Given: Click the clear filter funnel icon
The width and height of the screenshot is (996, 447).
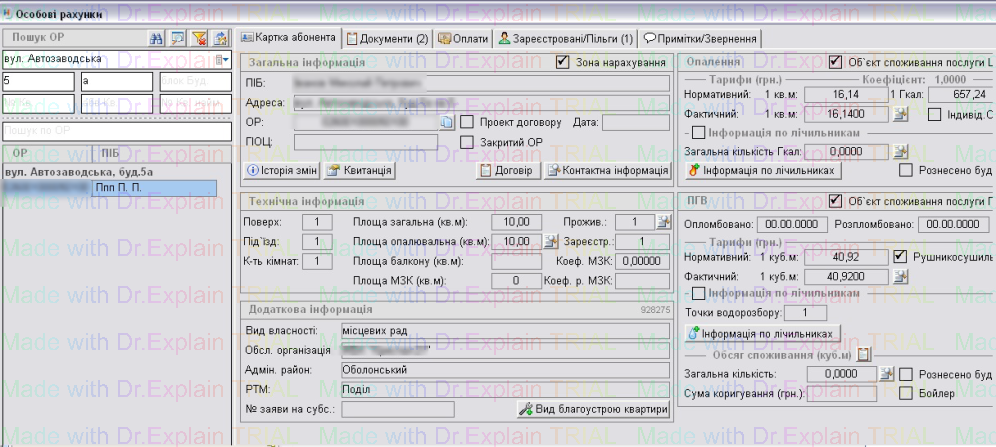Looking at the screenshot, I should pyautogui.click(x=198, y=37).
